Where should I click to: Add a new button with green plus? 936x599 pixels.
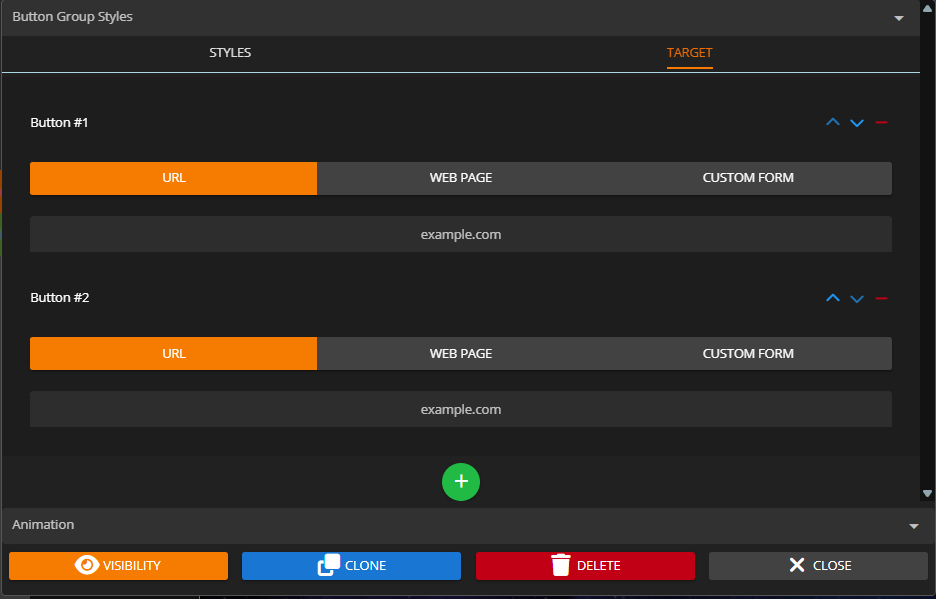pos(461,482)
